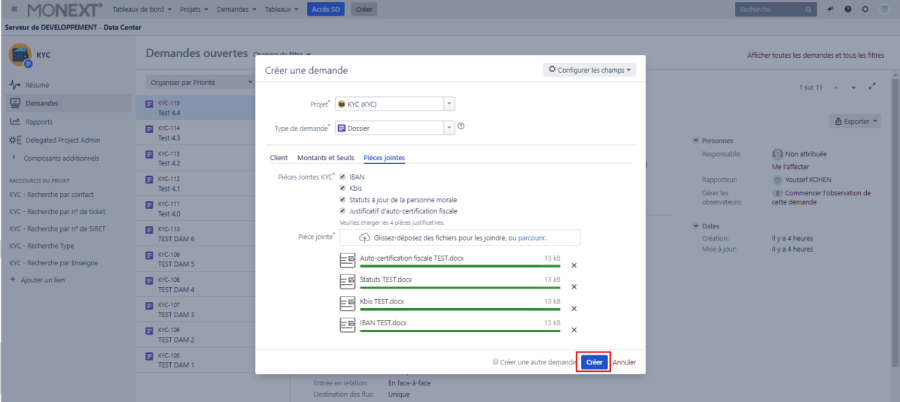Remove the Statuts TEST.docx attachment
The height and width of the screenshot is (402, 900).
pyautogui.click(x=573, y=286)
